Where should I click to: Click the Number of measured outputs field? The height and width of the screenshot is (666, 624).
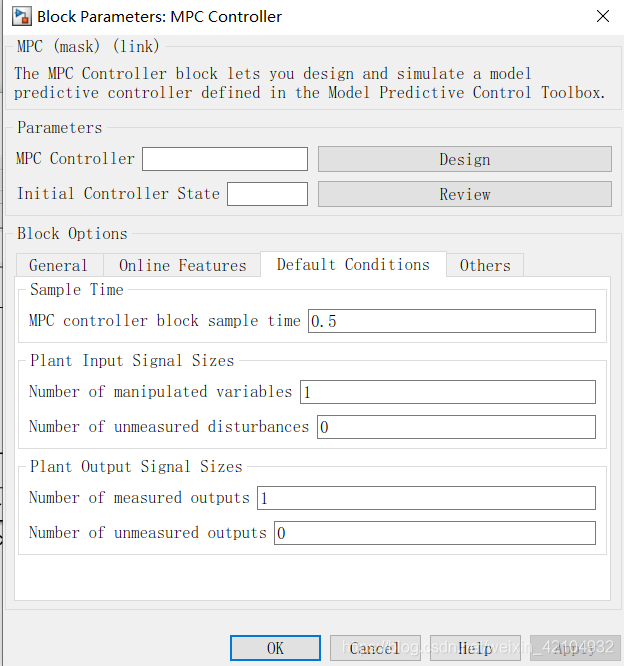coord(426,498)
